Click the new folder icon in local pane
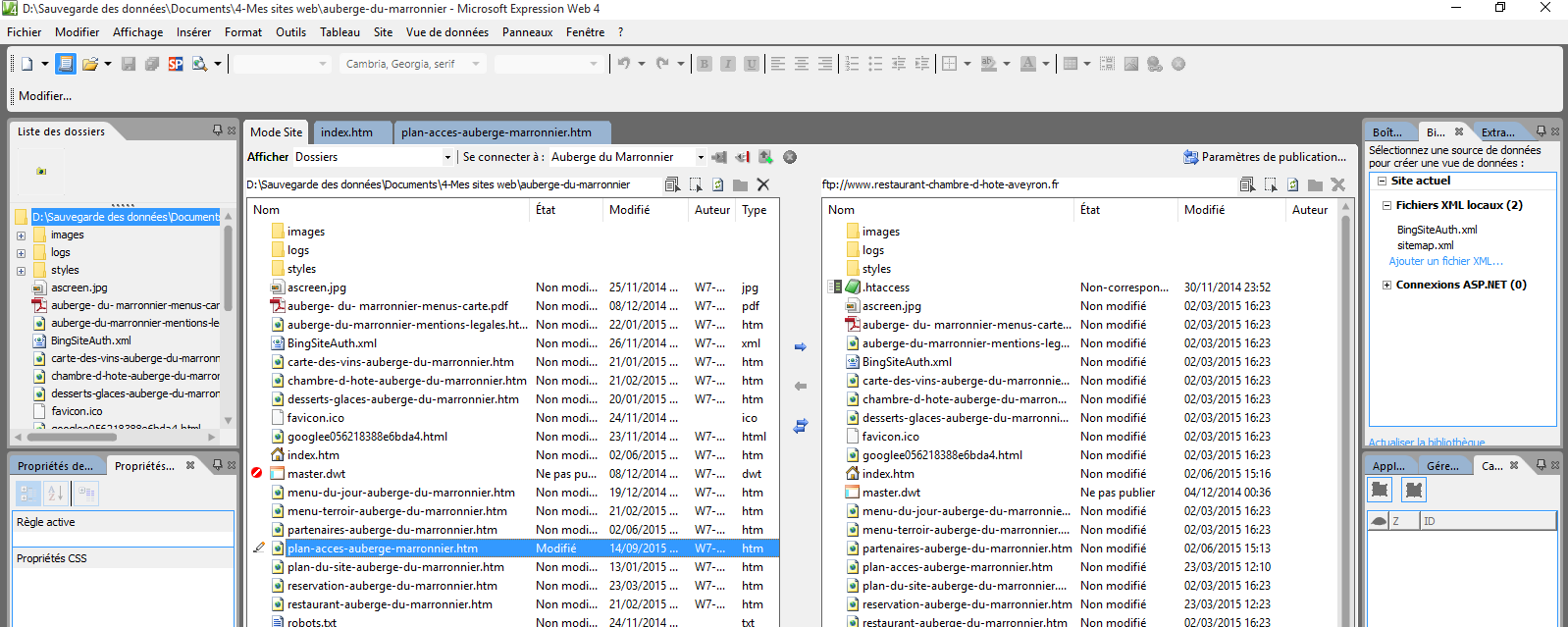 740,184
